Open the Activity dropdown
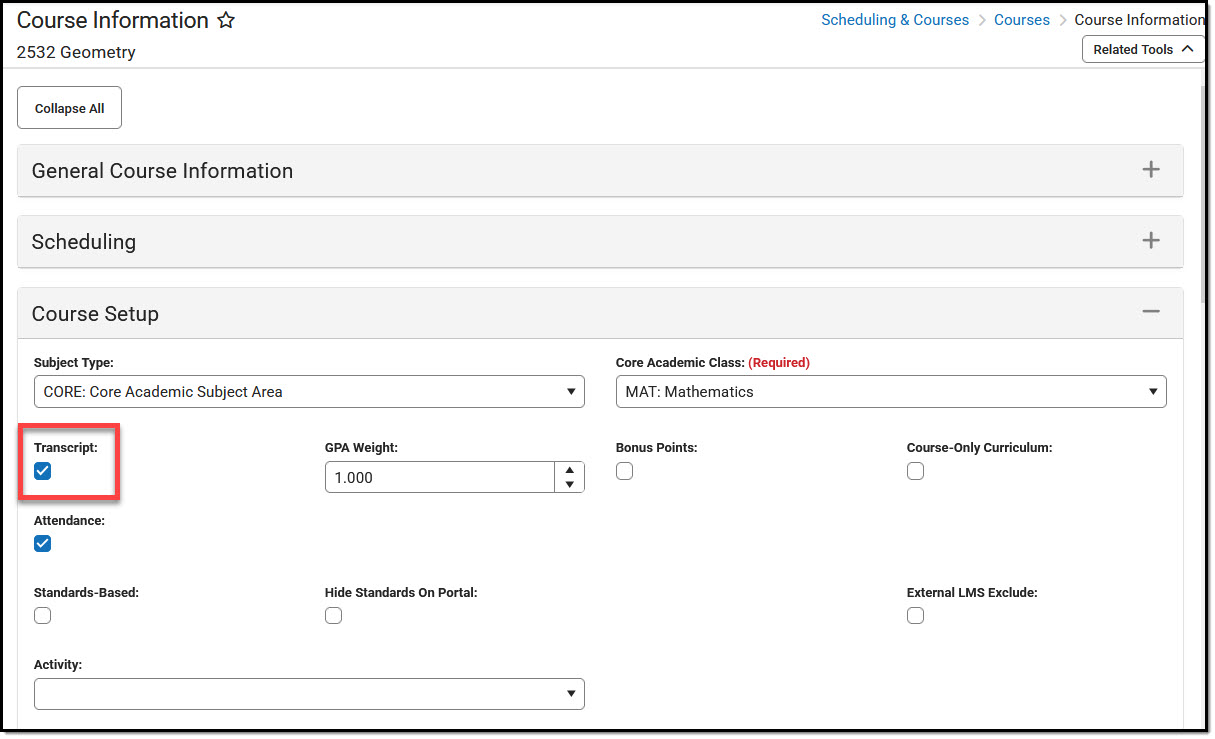 pos(309,694)
